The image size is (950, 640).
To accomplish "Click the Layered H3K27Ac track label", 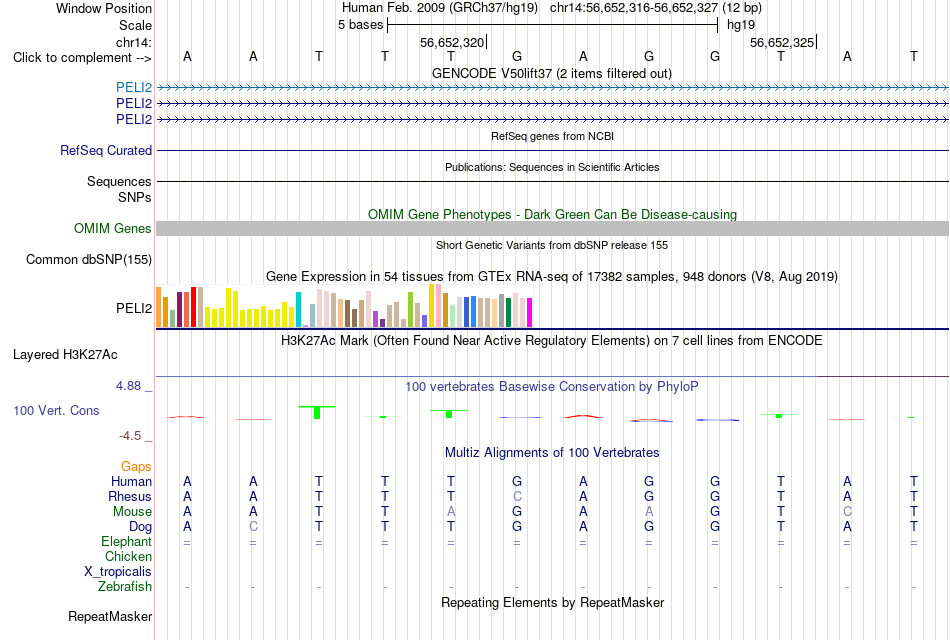I will [x=65, y=355].
